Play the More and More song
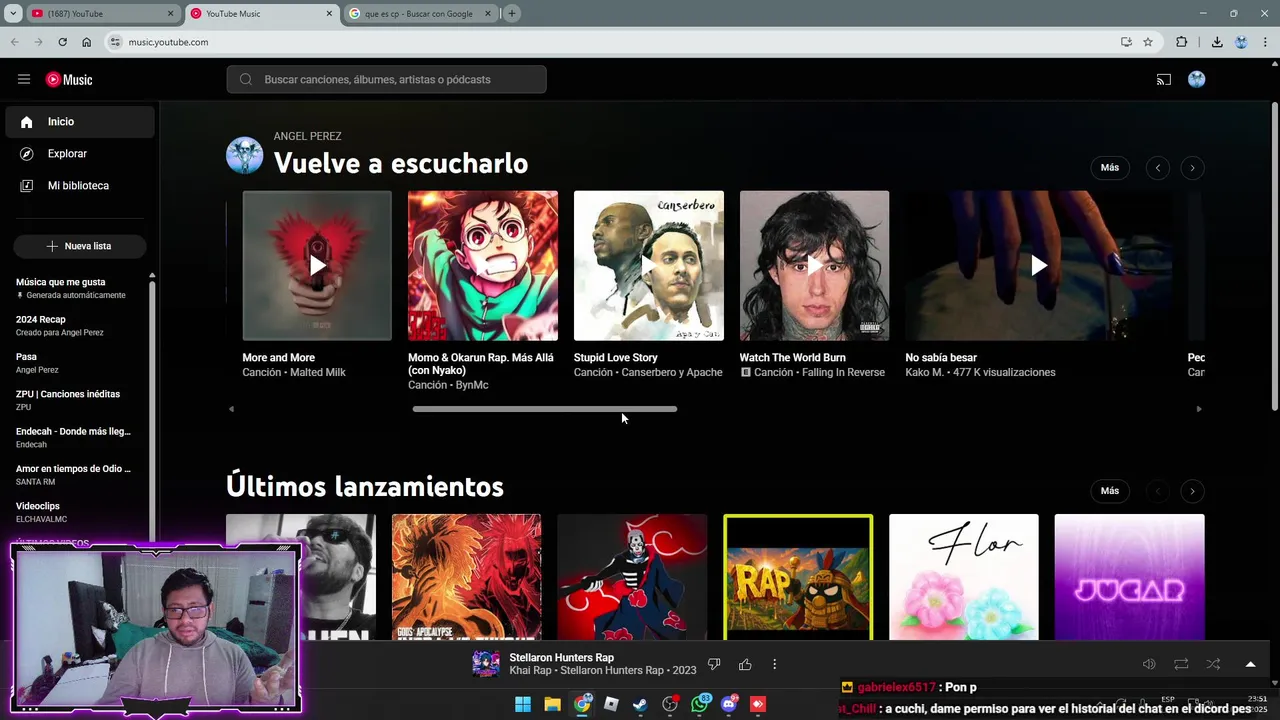 (317, 266)
